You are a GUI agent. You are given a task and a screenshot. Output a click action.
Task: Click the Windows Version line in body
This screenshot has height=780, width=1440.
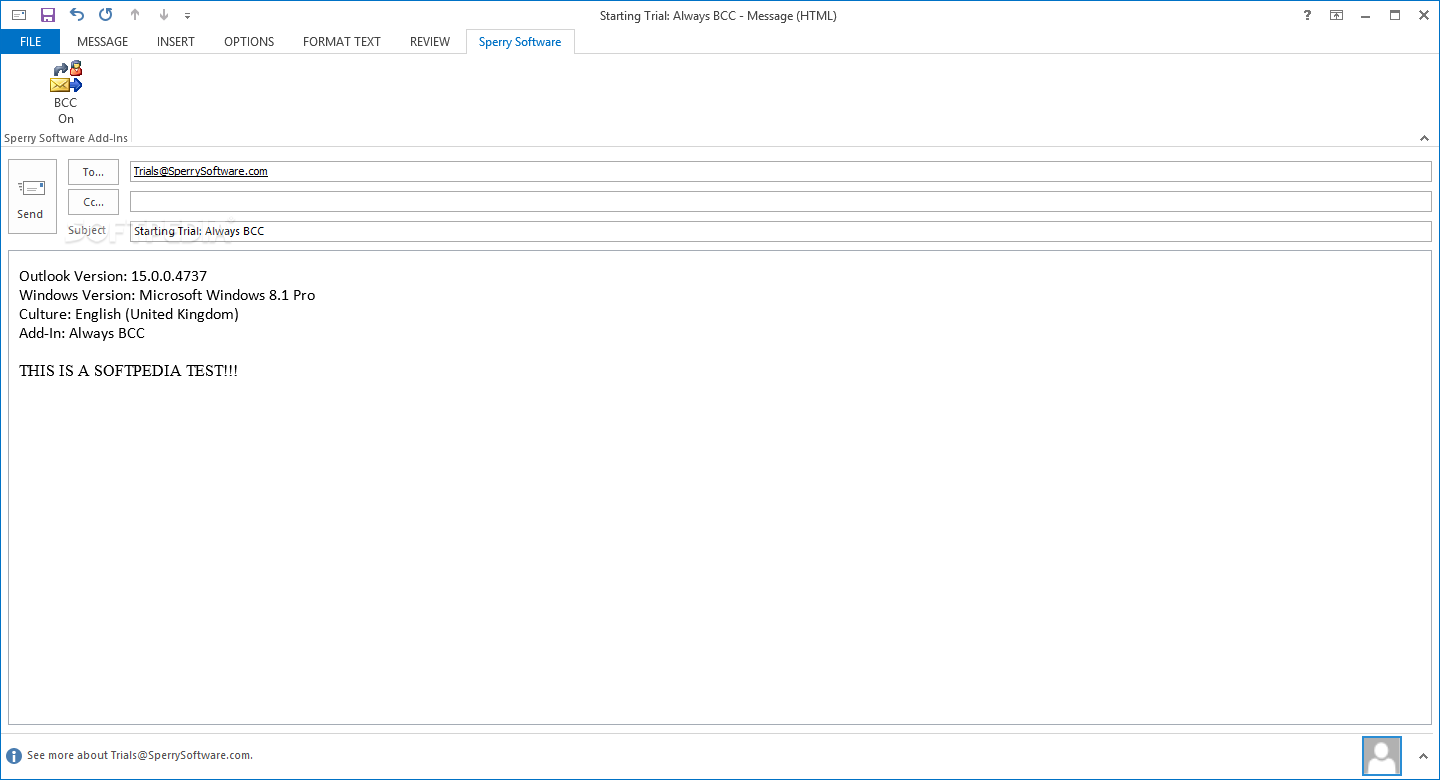point(167,295)
